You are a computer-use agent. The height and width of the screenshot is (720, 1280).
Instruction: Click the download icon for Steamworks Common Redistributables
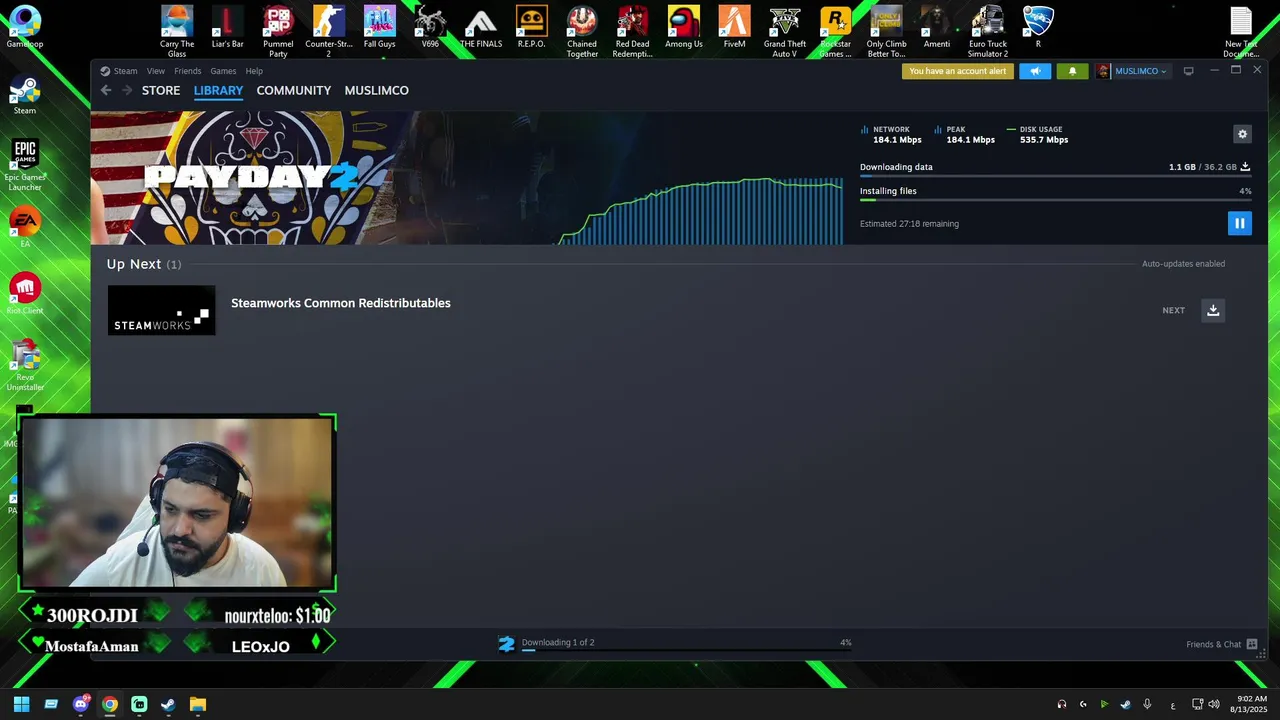1213,310
